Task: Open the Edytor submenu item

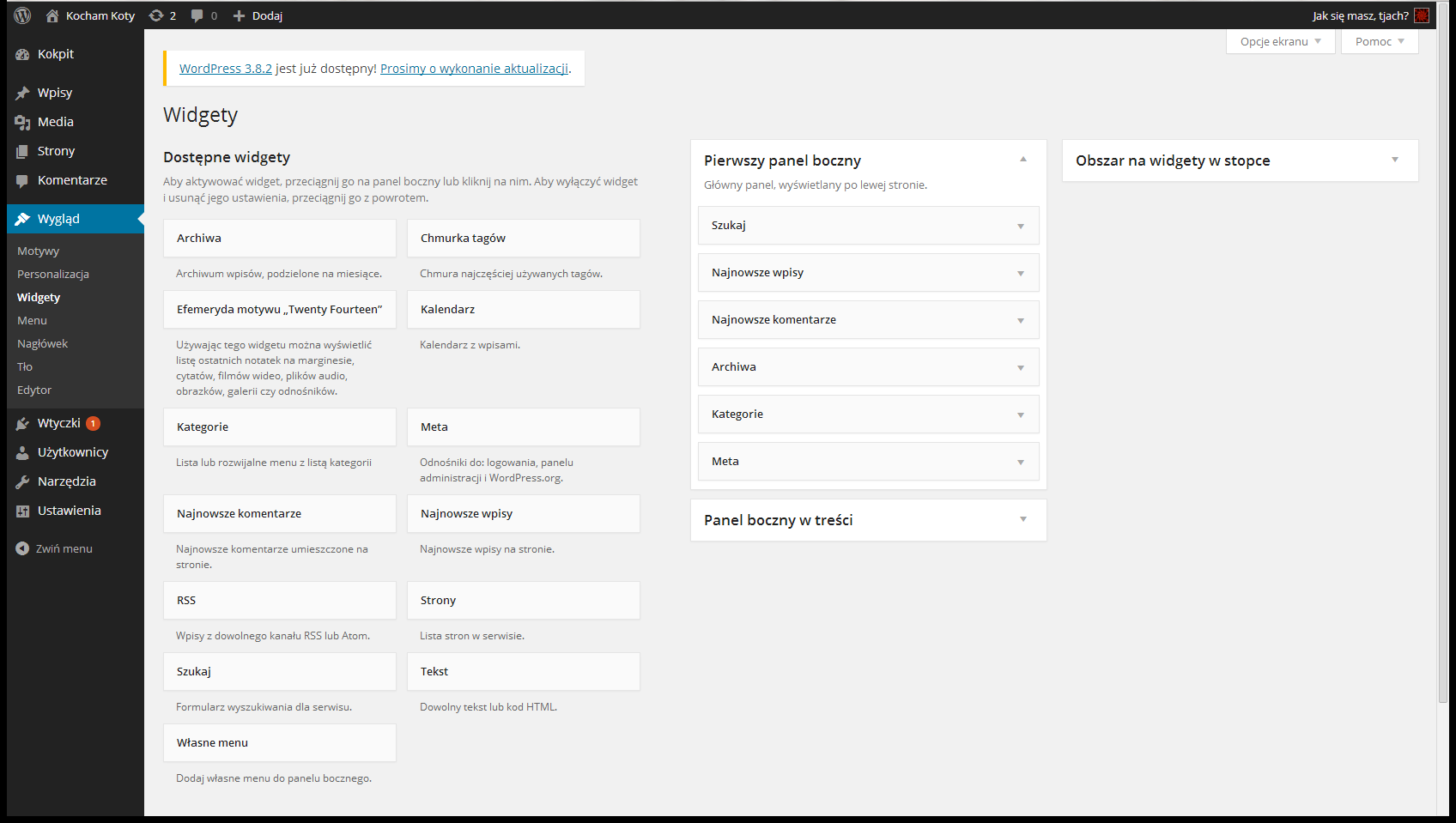Action: (34, 390)
